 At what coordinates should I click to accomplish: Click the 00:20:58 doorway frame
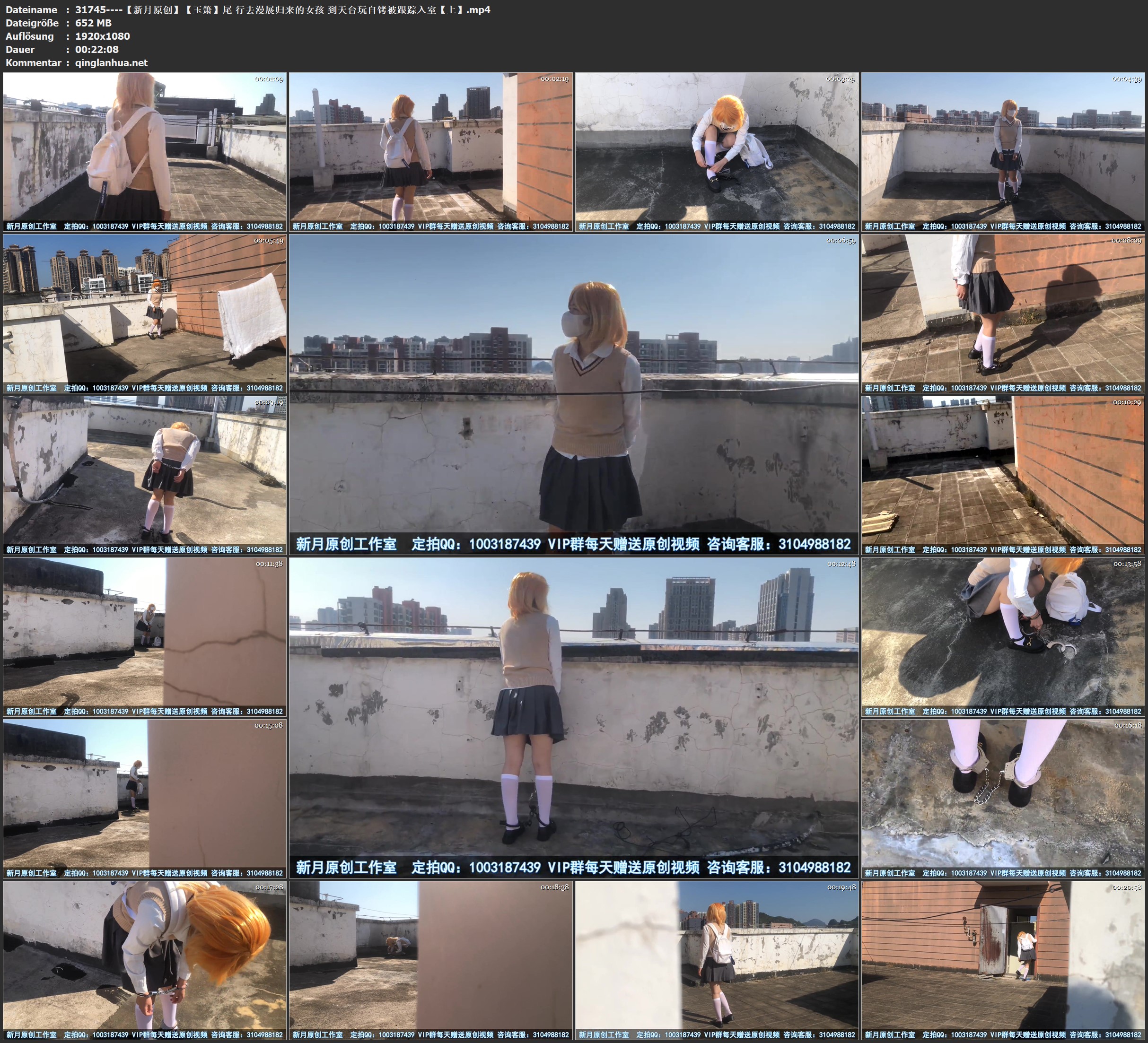1003,960
